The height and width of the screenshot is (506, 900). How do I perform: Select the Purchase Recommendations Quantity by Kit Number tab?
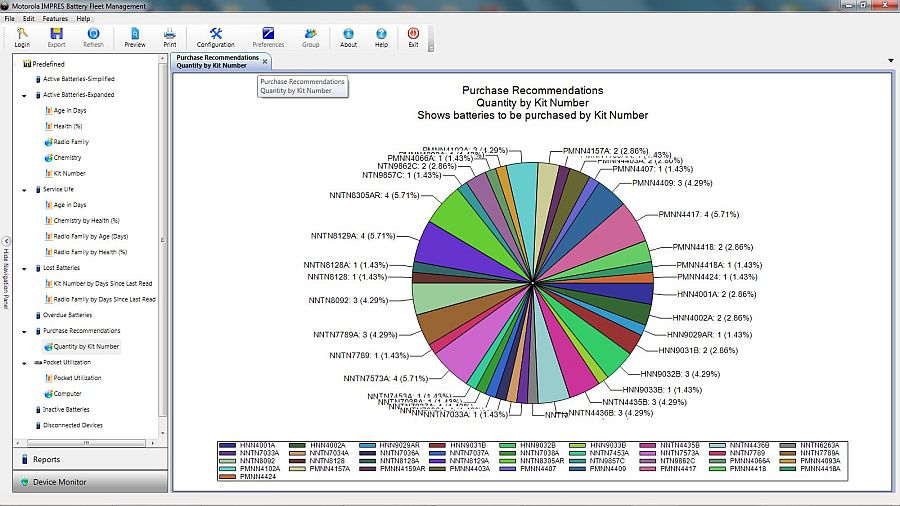tap(217, 61)
